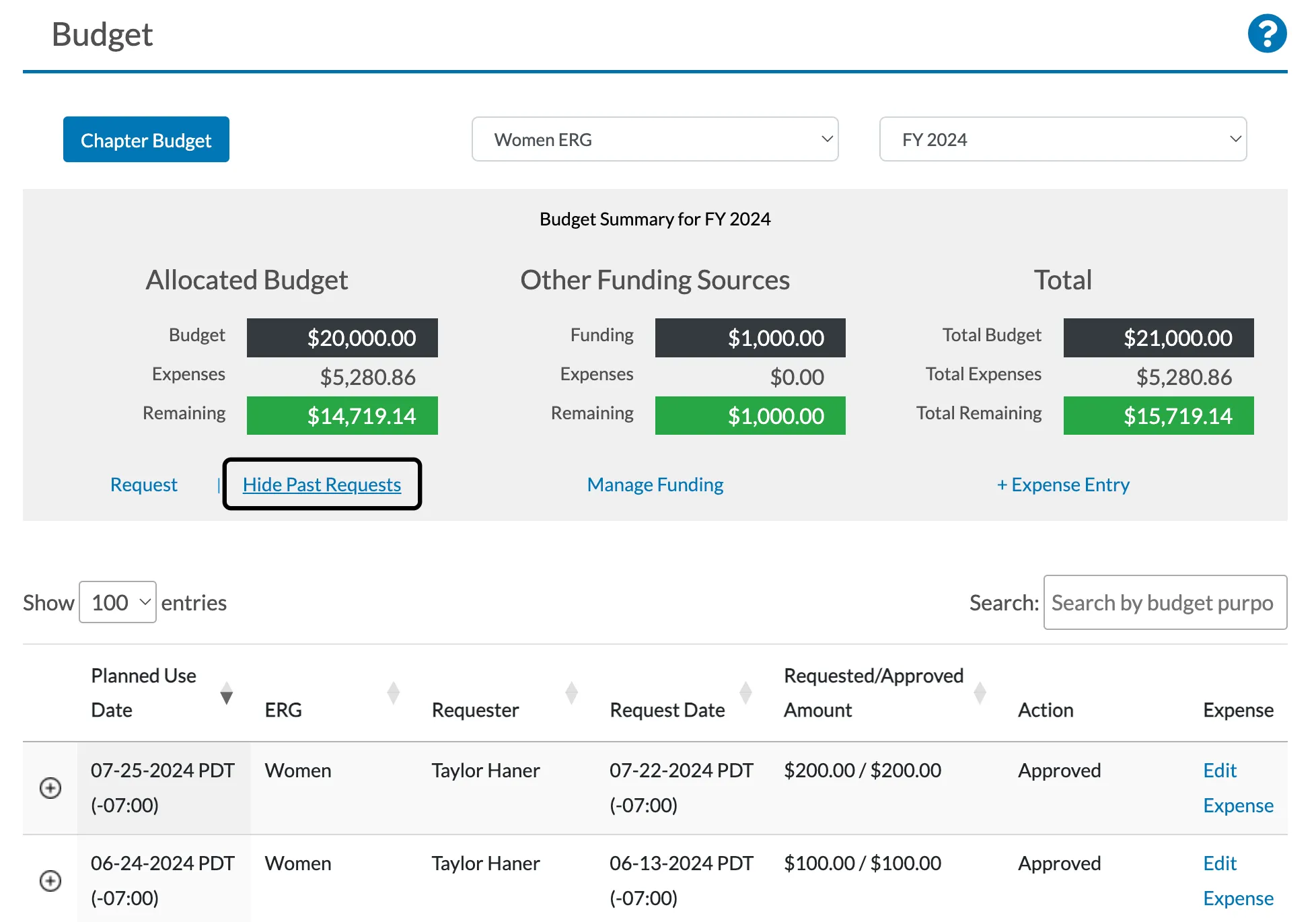
Task: Sort by Requested/Approved Amount column
Action: tap(980, 693)
